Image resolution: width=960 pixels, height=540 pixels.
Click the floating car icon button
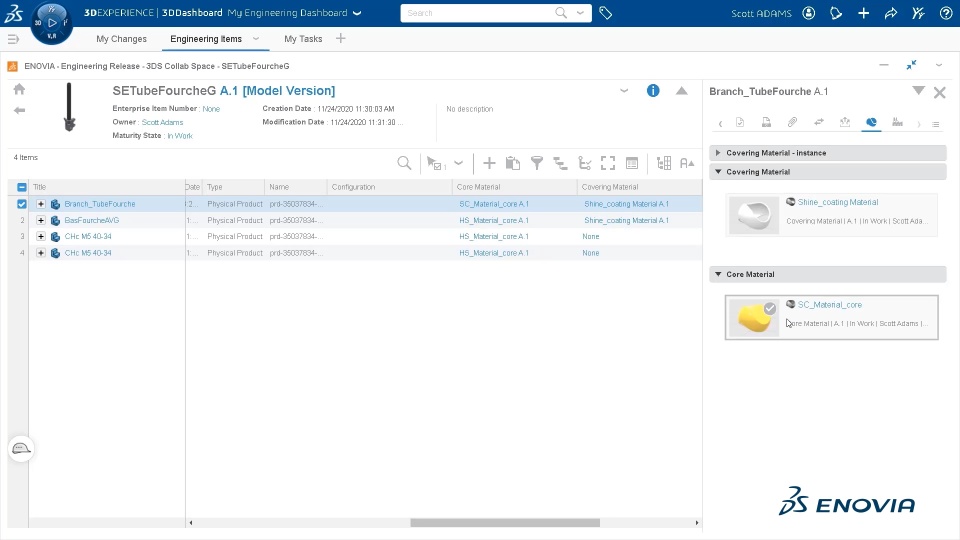21,449
